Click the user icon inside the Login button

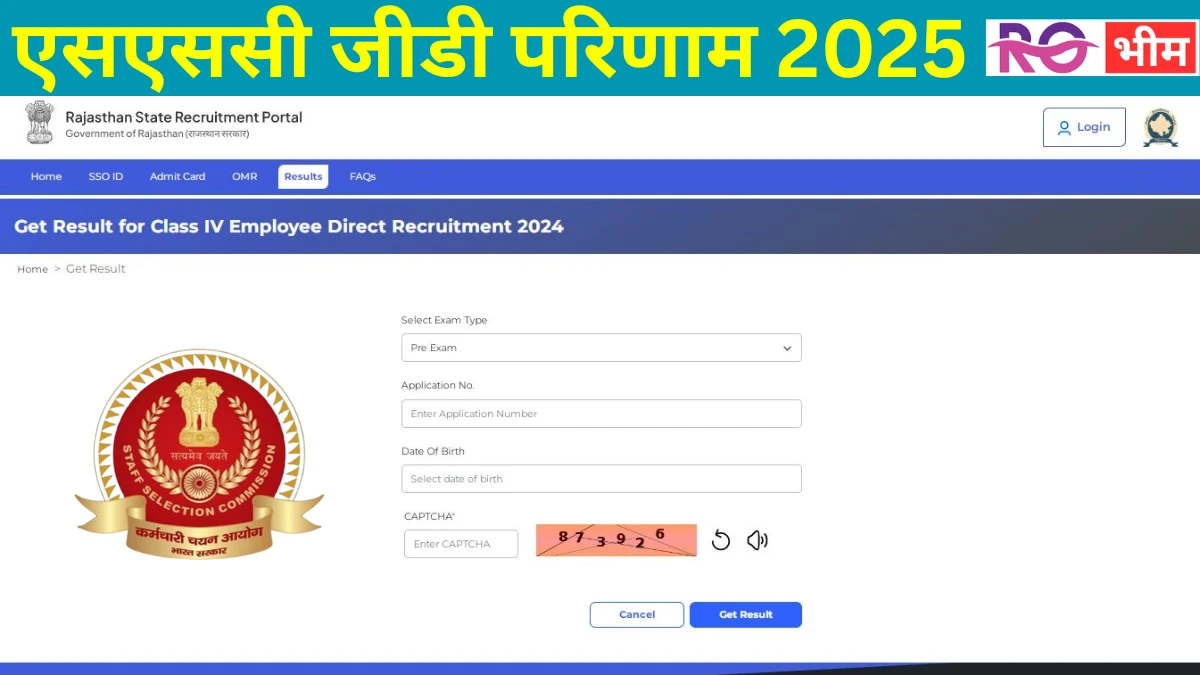tap(1064, 127)
